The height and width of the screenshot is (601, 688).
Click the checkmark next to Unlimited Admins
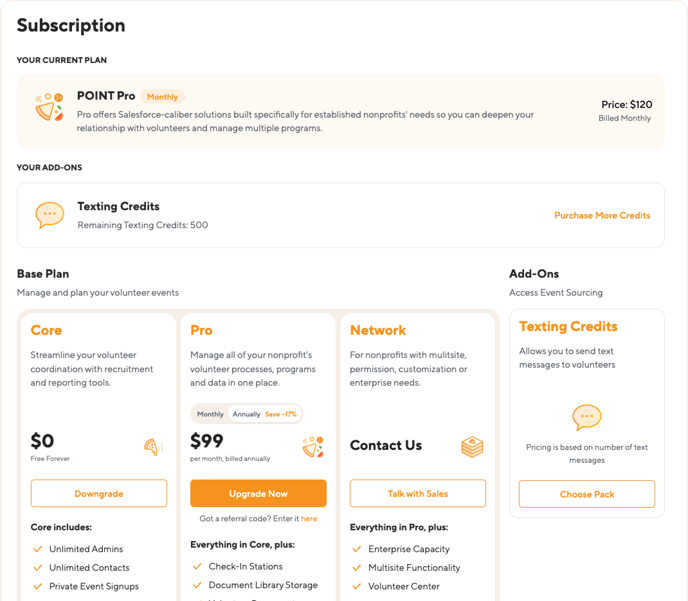[38, 549]
